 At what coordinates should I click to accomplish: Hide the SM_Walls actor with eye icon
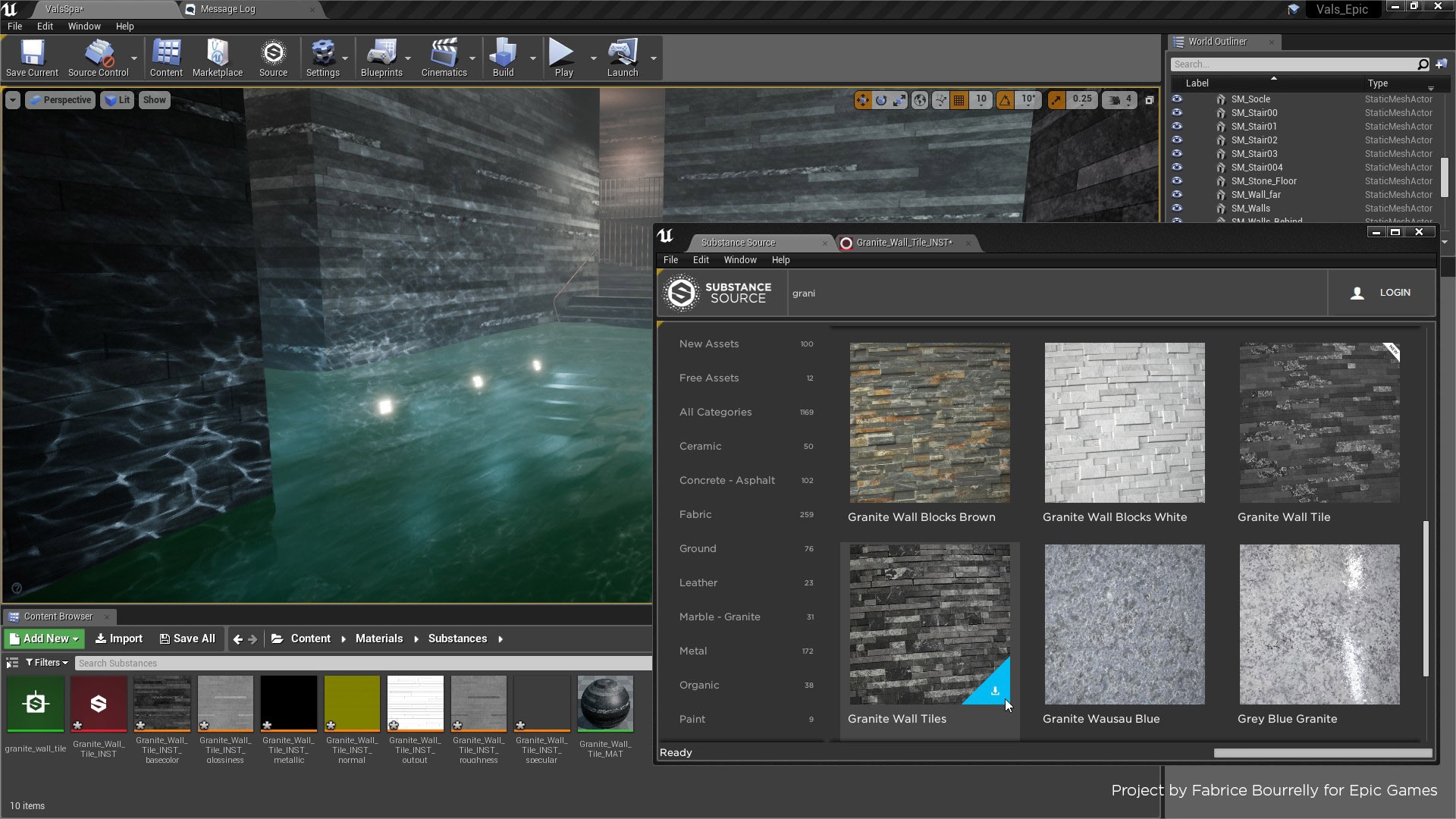(1178, 208)
